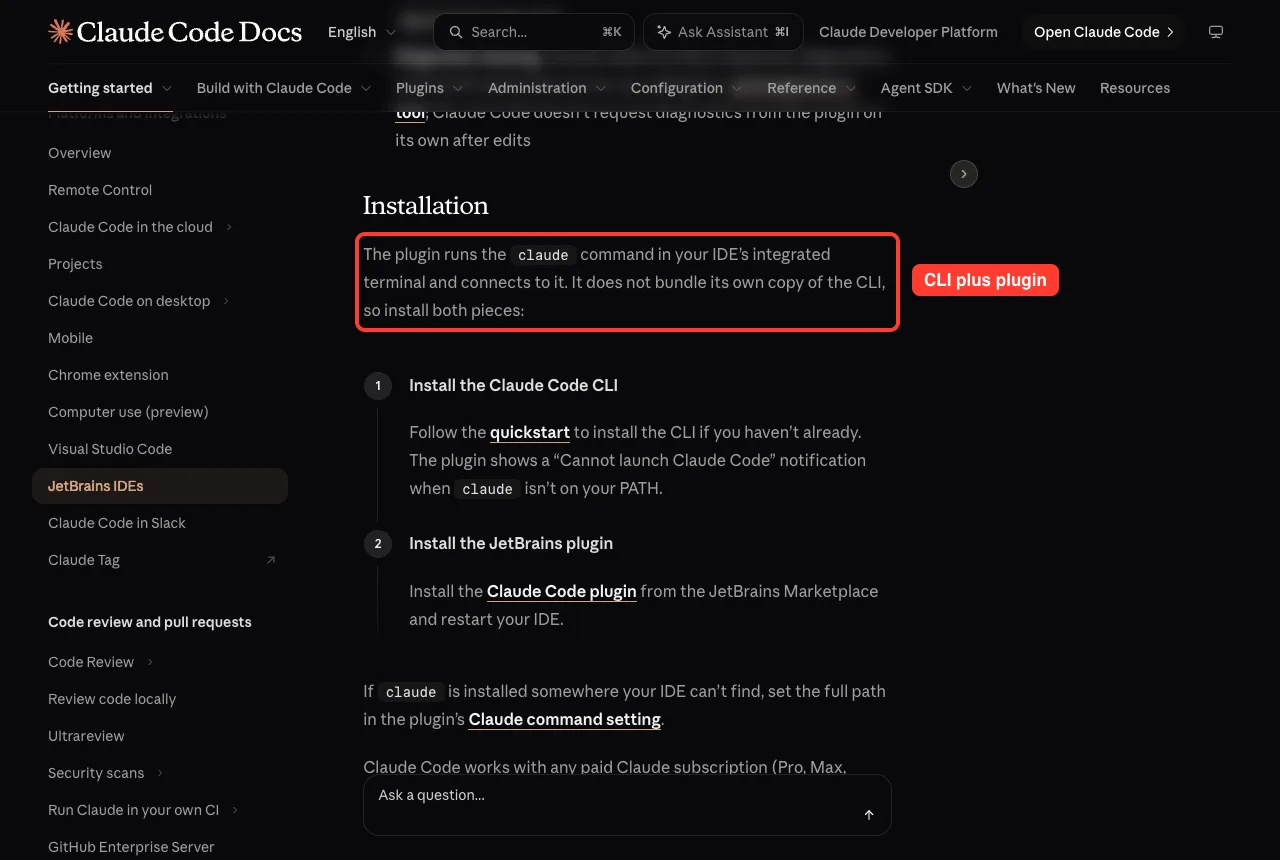Expand the Code Review sidebar chevron

pyautogui.click(x=150, y=662)
